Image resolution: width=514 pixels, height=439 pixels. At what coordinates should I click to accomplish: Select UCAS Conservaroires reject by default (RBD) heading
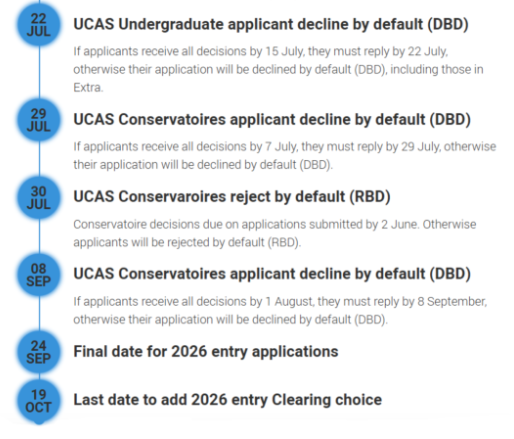pyautogui.click(x=232, y=197)
